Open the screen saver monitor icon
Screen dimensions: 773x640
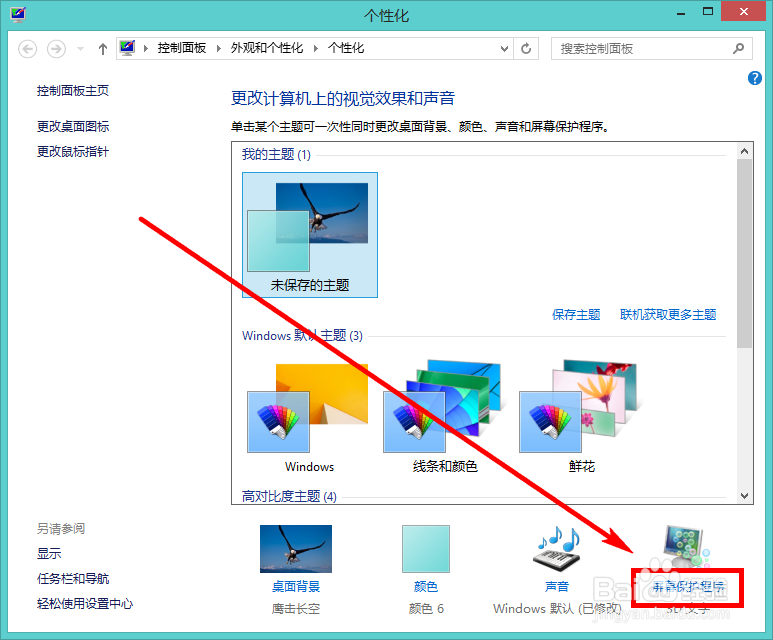tap(686, 546)
